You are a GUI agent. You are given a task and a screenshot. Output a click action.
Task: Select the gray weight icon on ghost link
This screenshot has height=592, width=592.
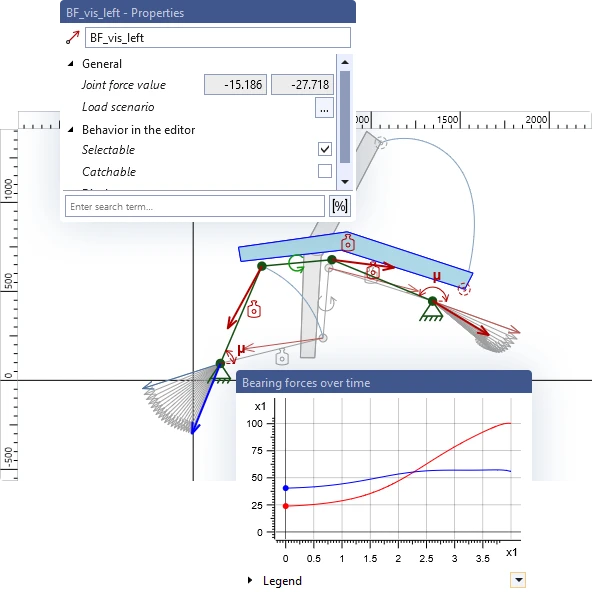pyautogui.click(x=282, y=357)
